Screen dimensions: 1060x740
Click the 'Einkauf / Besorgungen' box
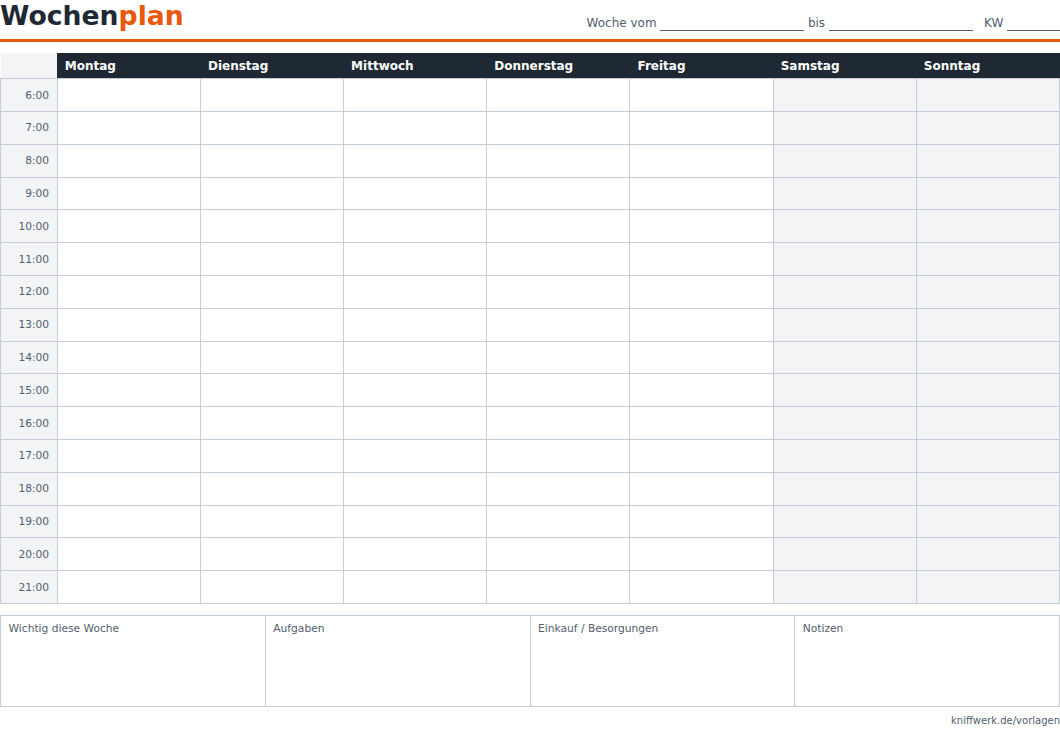(x=662, y=661)
